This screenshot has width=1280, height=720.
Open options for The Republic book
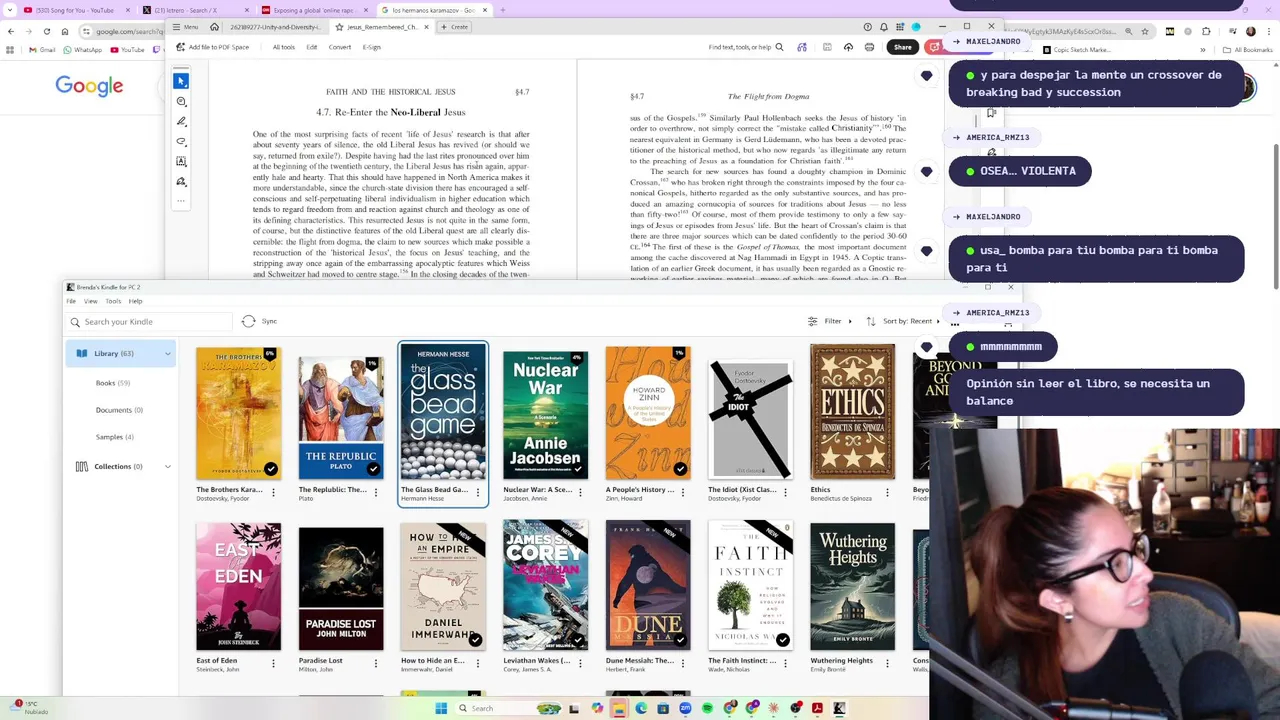point(375,492)
